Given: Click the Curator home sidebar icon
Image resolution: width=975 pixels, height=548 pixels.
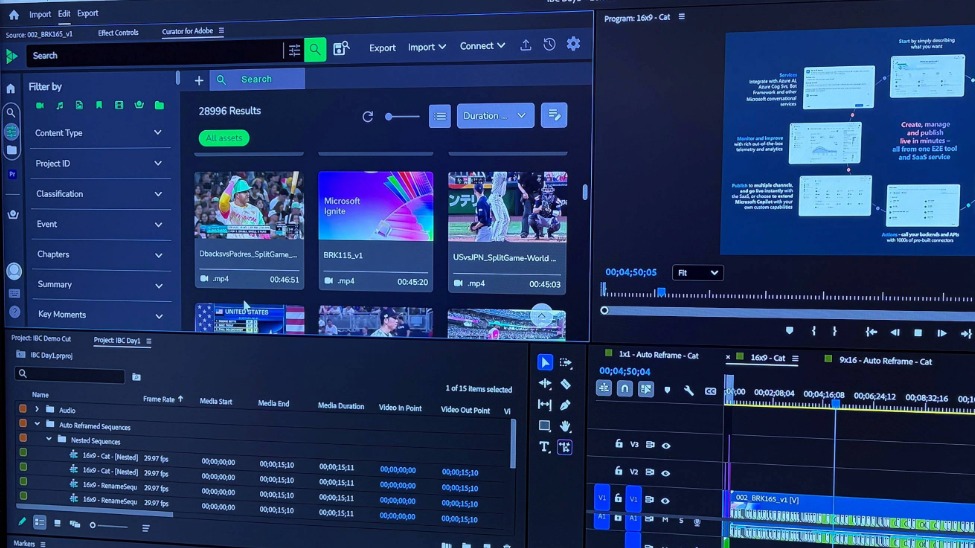Looking at the screenshot, I should coord(11,89).
